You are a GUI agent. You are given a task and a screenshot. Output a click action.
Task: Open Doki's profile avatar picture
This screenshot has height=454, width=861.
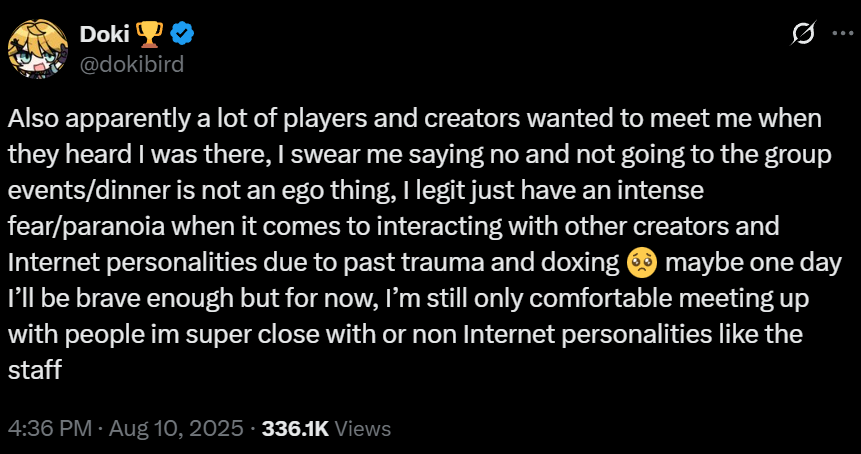38,48
